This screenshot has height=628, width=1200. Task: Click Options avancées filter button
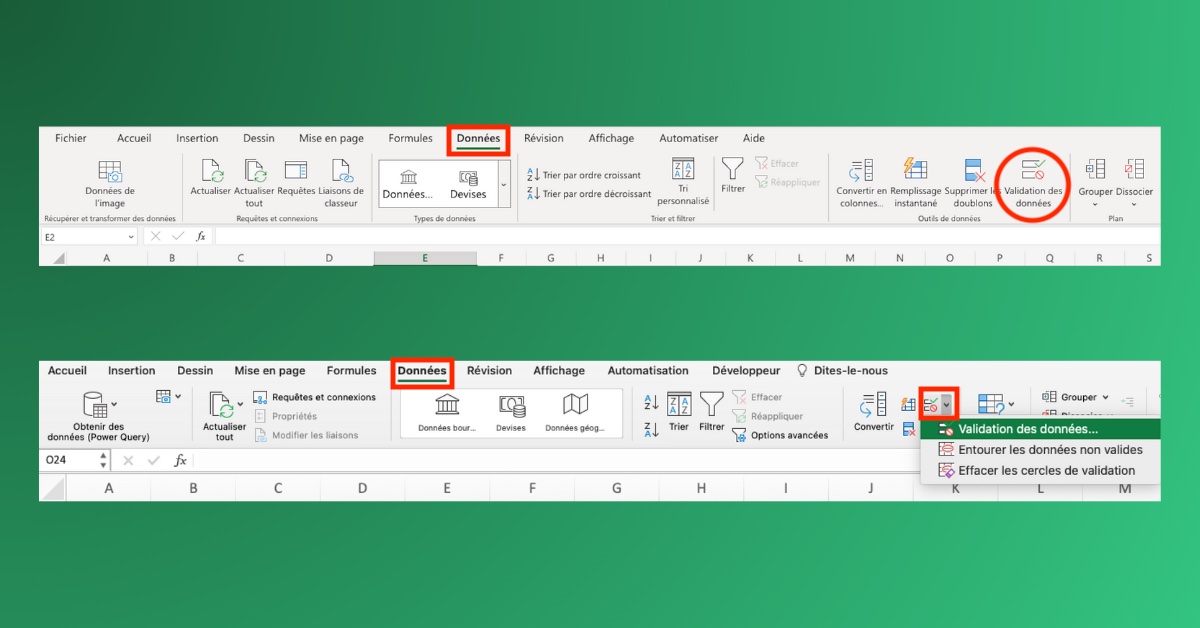pyautogui.click(x=780, y=435)
